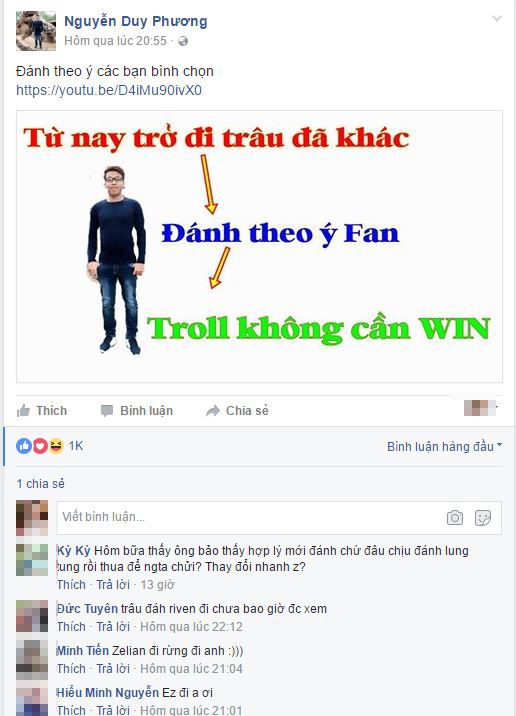Click the red heart reaction icon
The height and width of the screenshot is (716, 516).
[40, 446]
